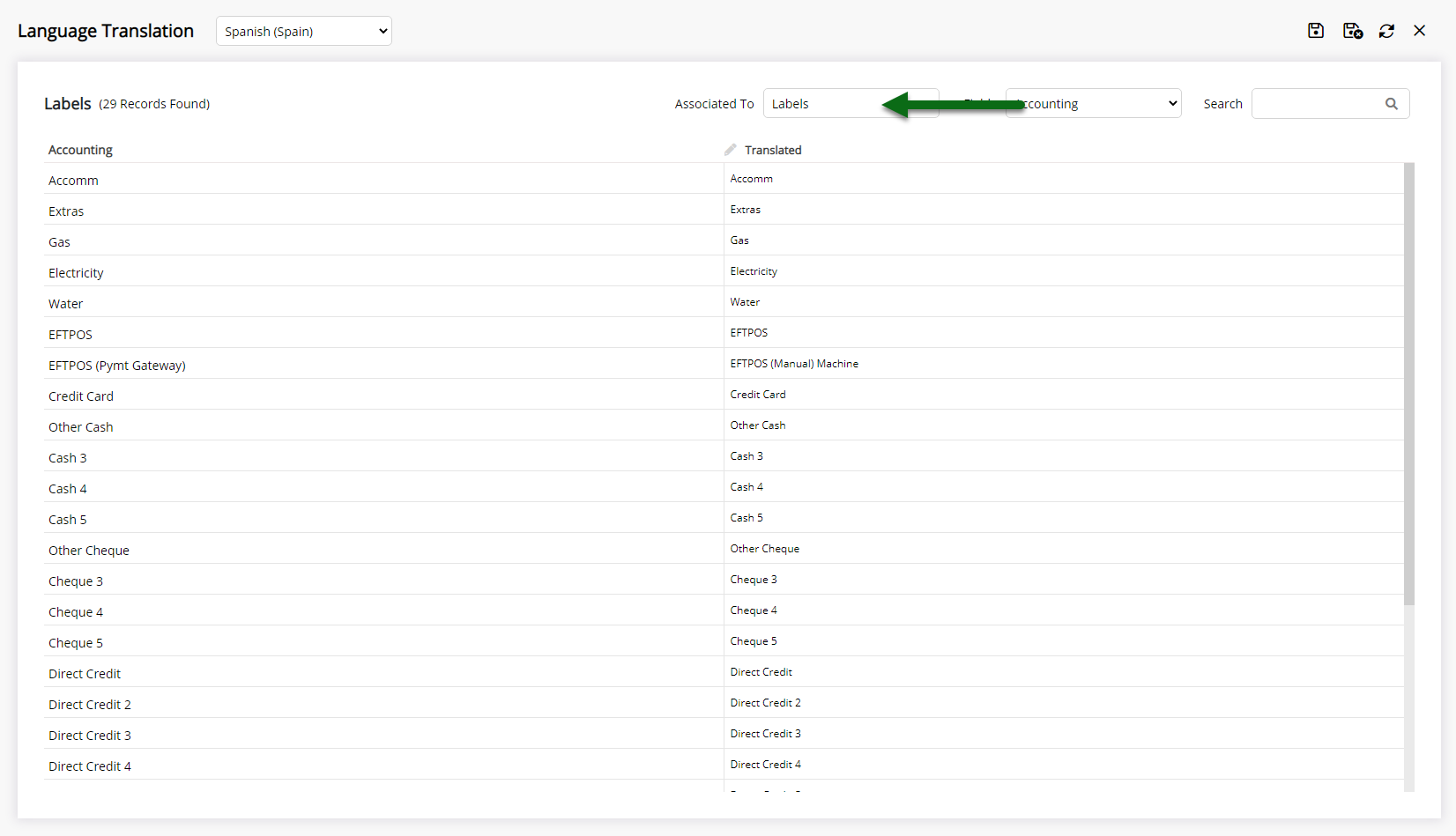Open the Associated To Labels dropdown
This screenshot has width=1456, height=836.
pos(851,104)
